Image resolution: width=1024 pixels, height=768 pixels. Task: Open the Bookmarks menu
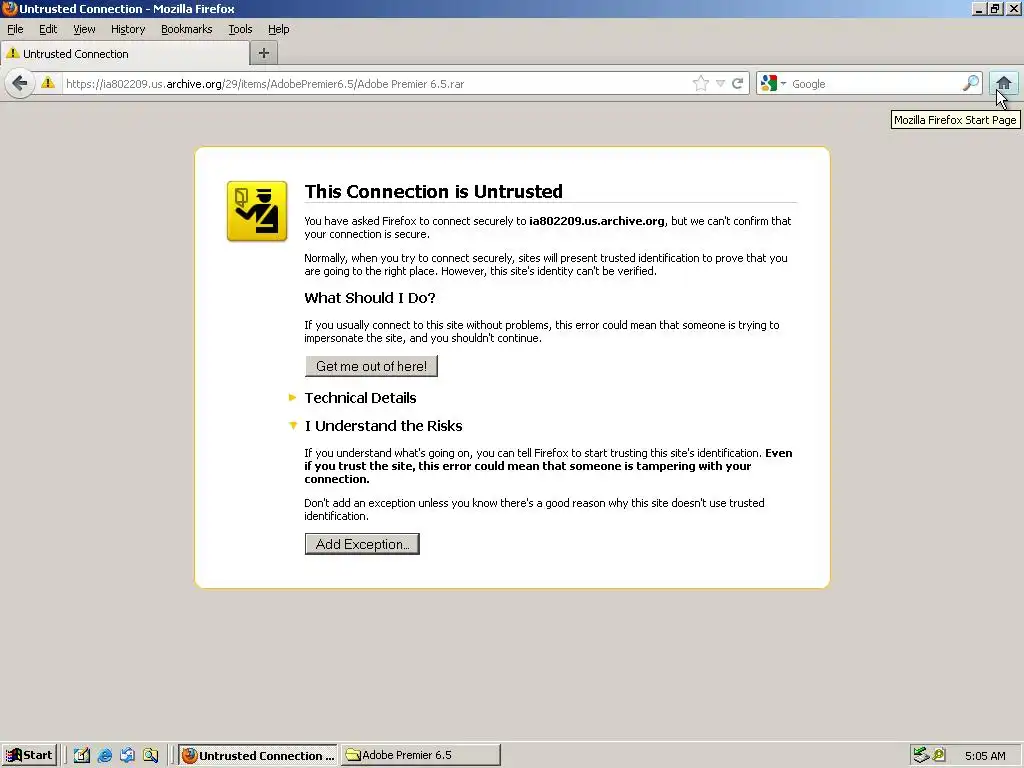pyautogui.click(x=187, y=29)
